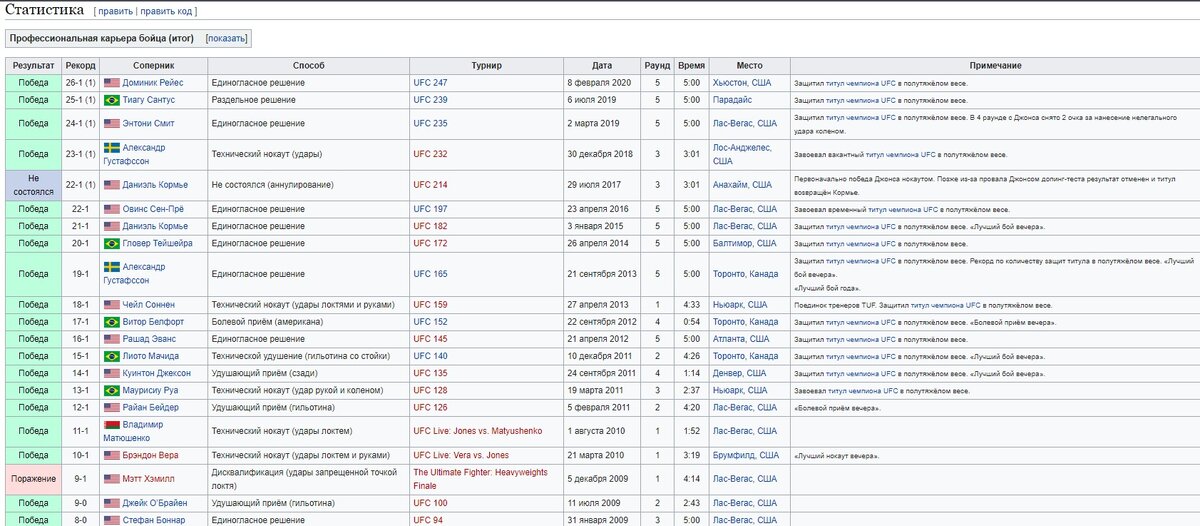The height and width of the screenshot is (526, 1200).
Task: Click the править код link
Action: (x=167, y=11)
